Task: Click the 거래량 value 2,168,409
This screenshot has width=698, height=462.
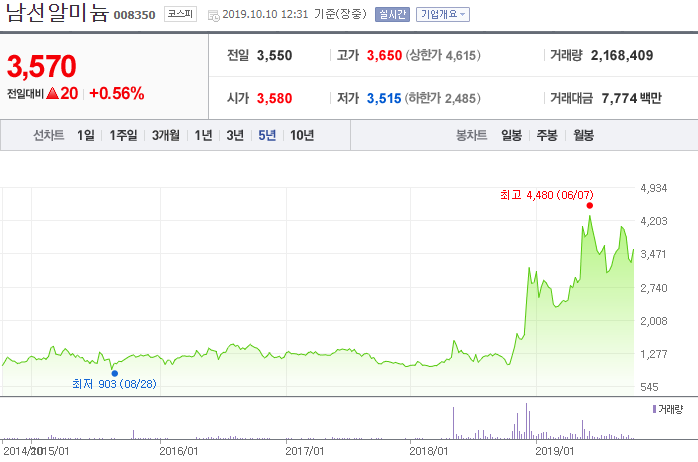Action: (622, 56)
